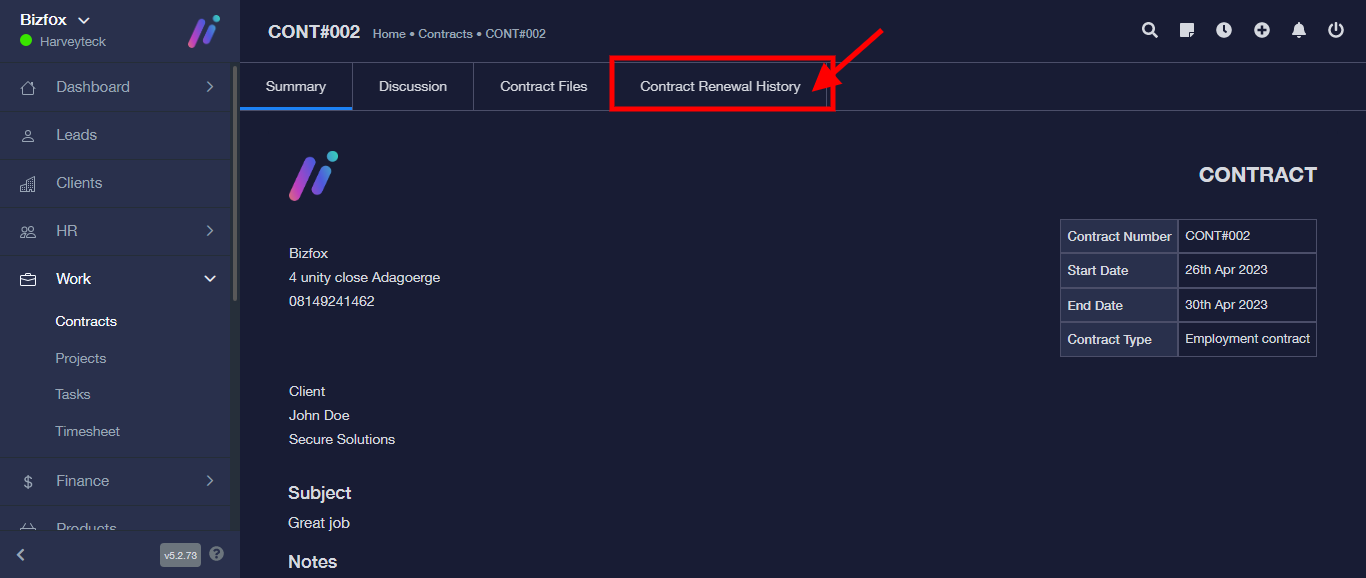Click the Bizfox logo in sidebar

[204, 31]
